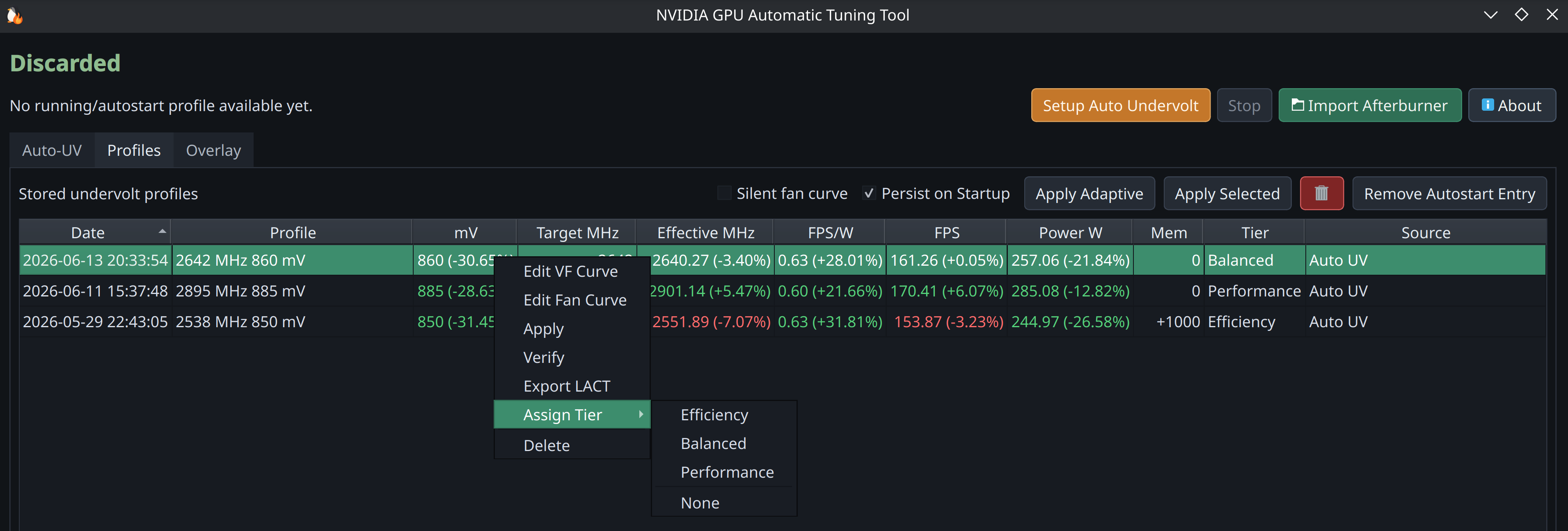
Task: Assign the Efficiency tier
Action: (x=724, y=415)
